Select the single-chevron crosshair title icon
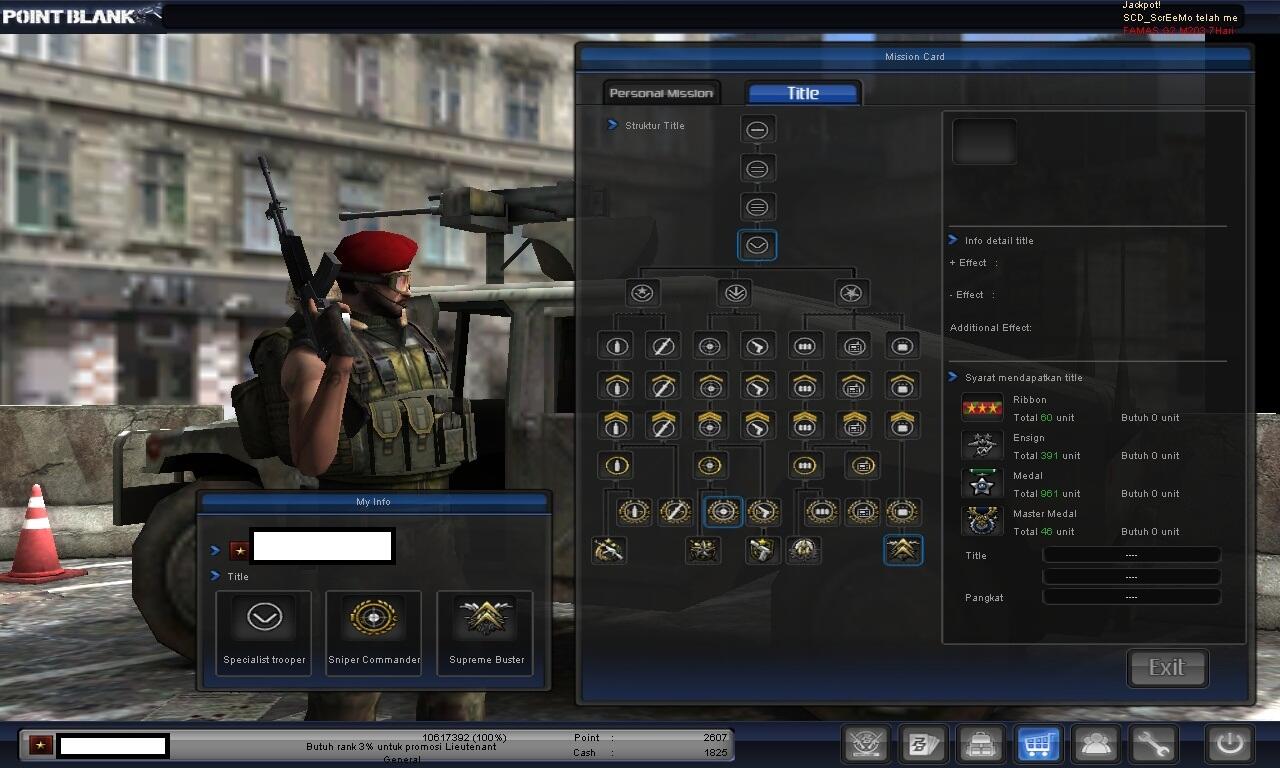This screenshot has height=768, width=1280. click(710, 385)
